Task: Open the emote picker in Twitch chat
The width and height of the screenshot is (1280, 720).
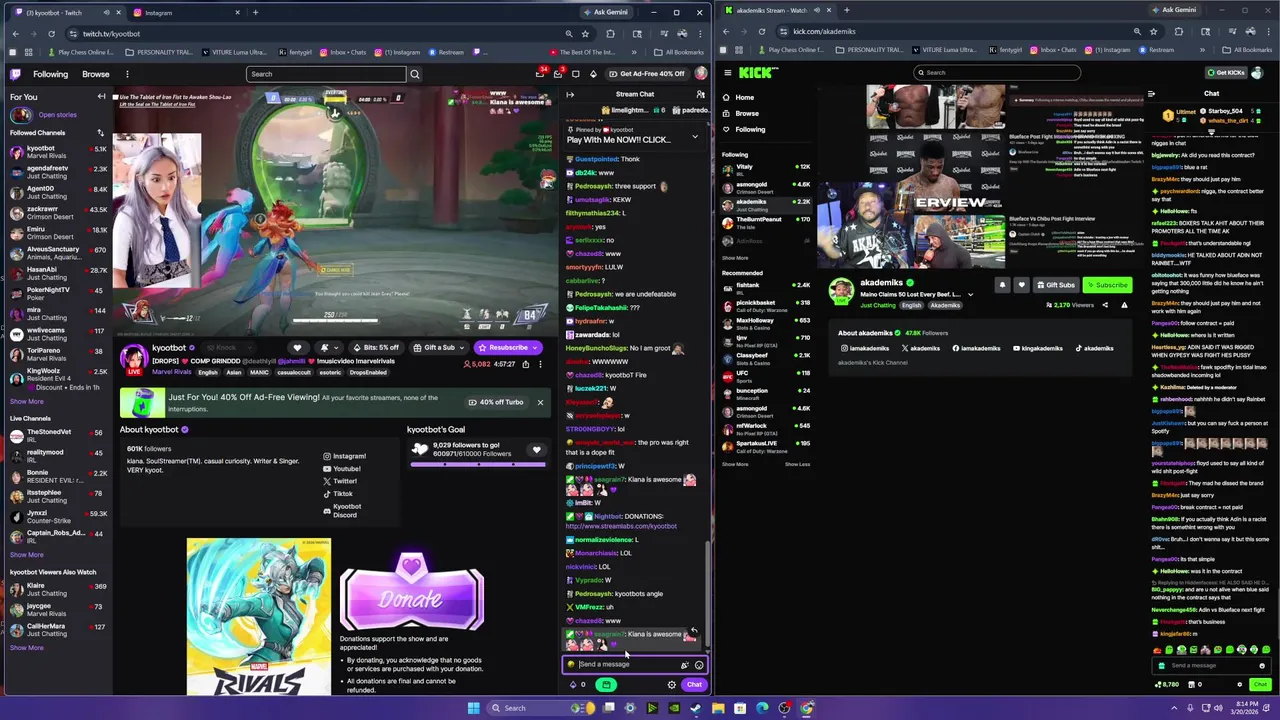Action: tap(699, 664)
